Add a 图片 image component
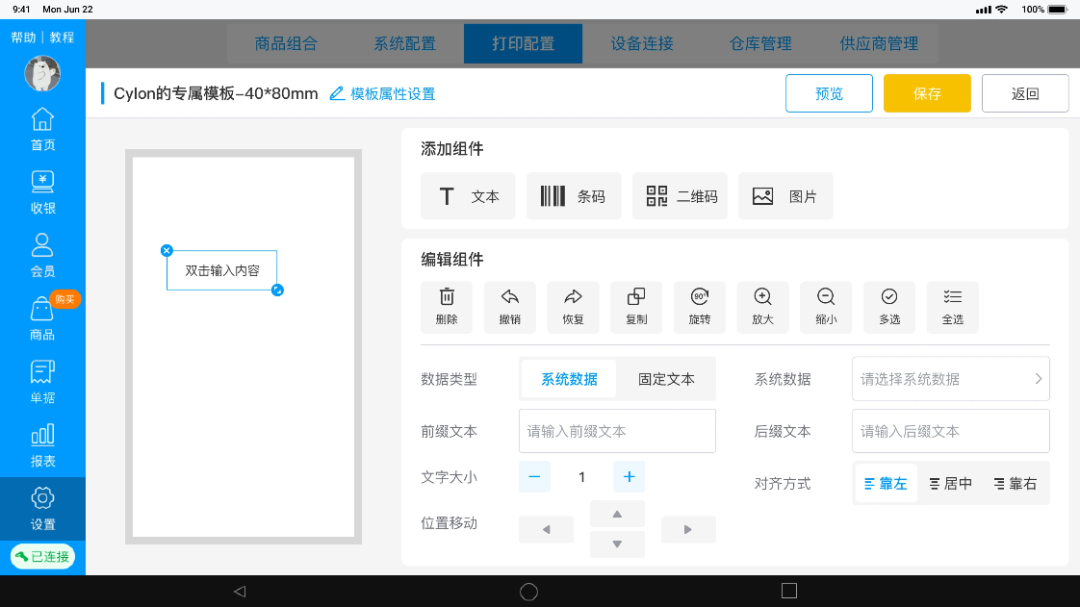 (x=786, y=196)
